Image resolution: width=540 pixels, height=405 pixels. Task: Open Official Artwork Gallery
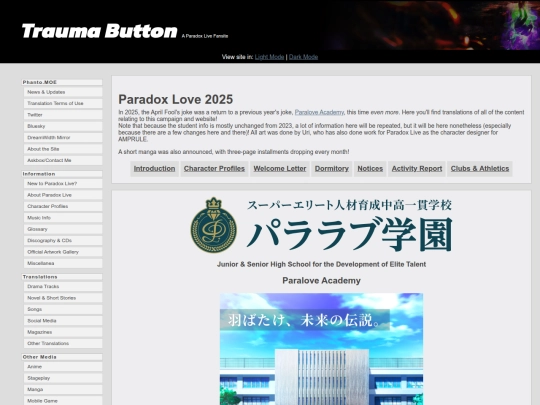pos(63,252)
